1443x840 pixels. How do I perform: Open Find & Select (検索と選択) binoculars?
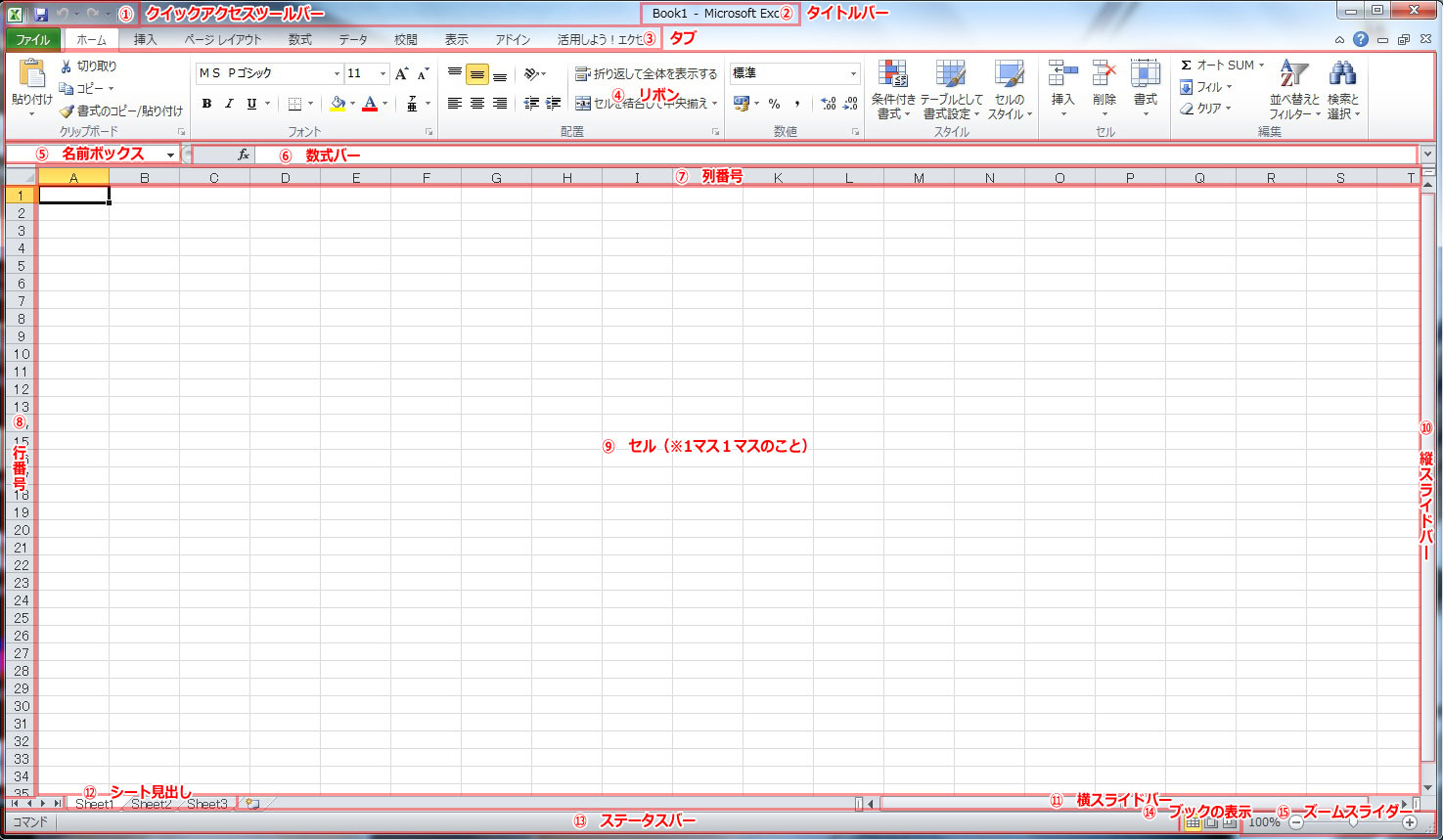(1343, 90)
